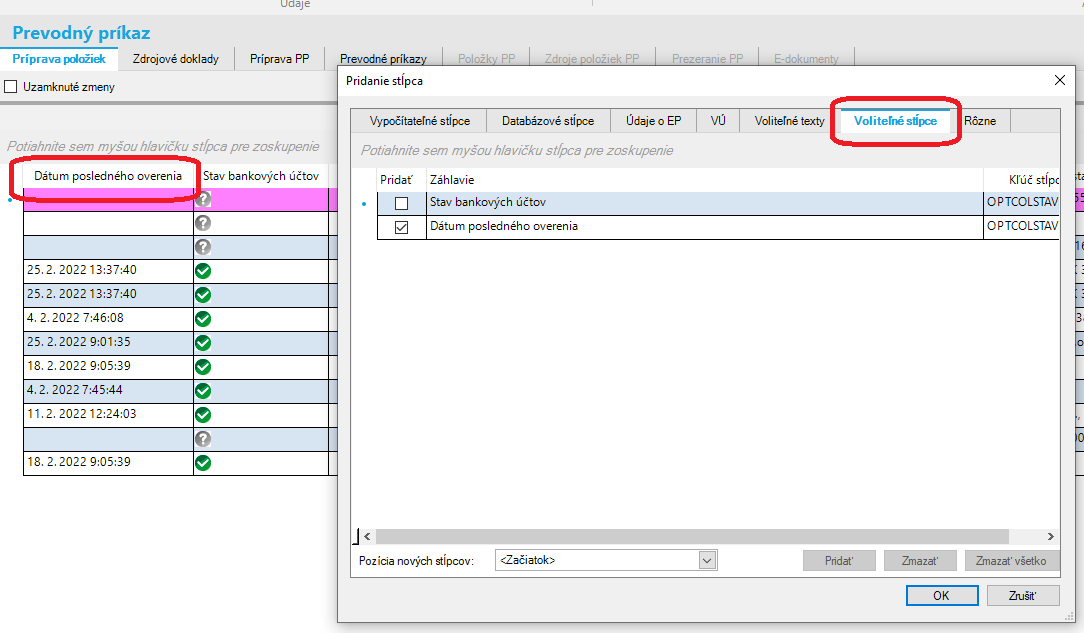Screen dimensions: 1084x633
Task: Click green checkmark beside 4. 2. 2022 7:45:44
Action: pyautogui.click(x=203, y=391)
